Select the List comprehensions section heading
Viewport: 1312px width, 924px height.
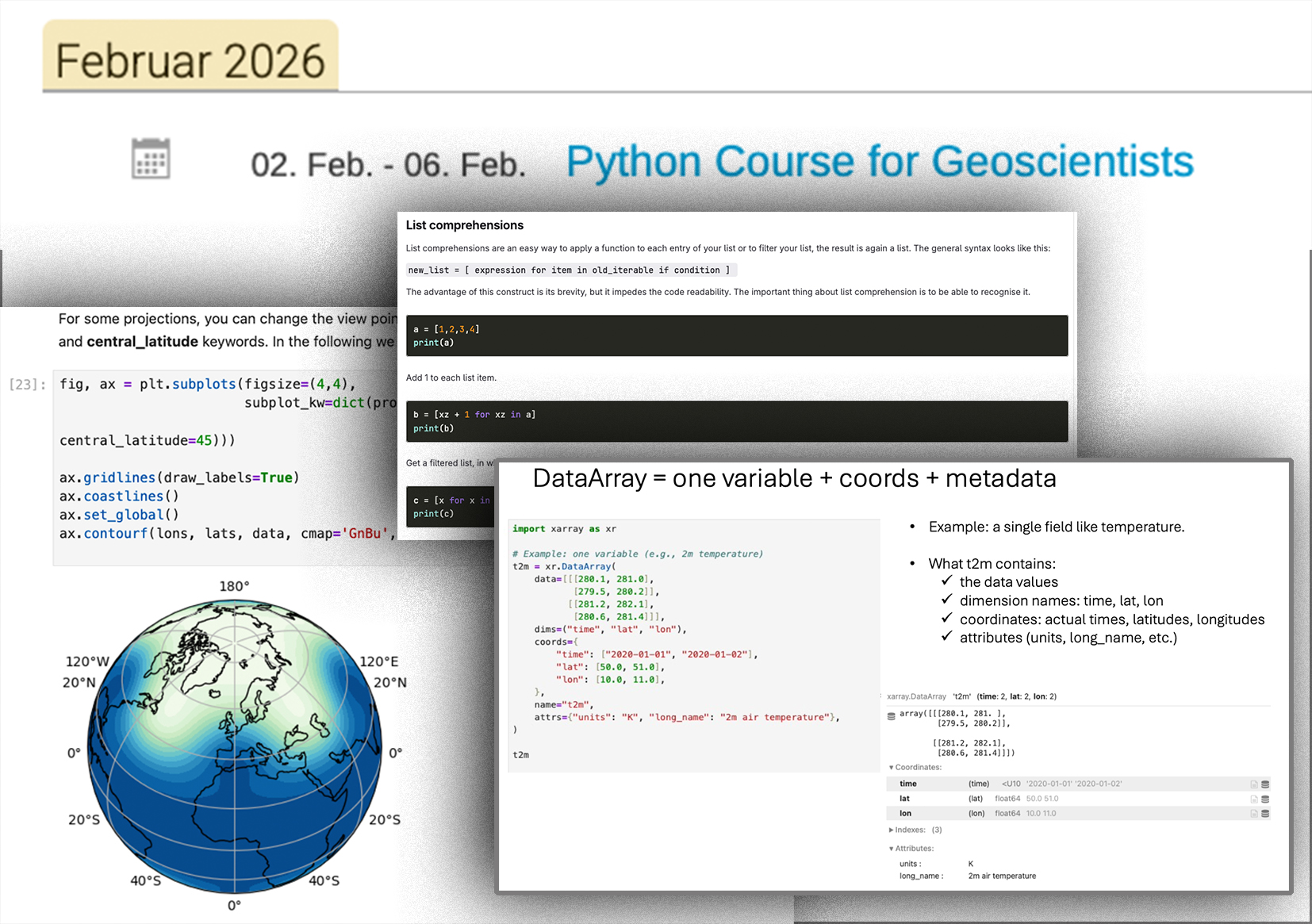click(x=465, y=225)
